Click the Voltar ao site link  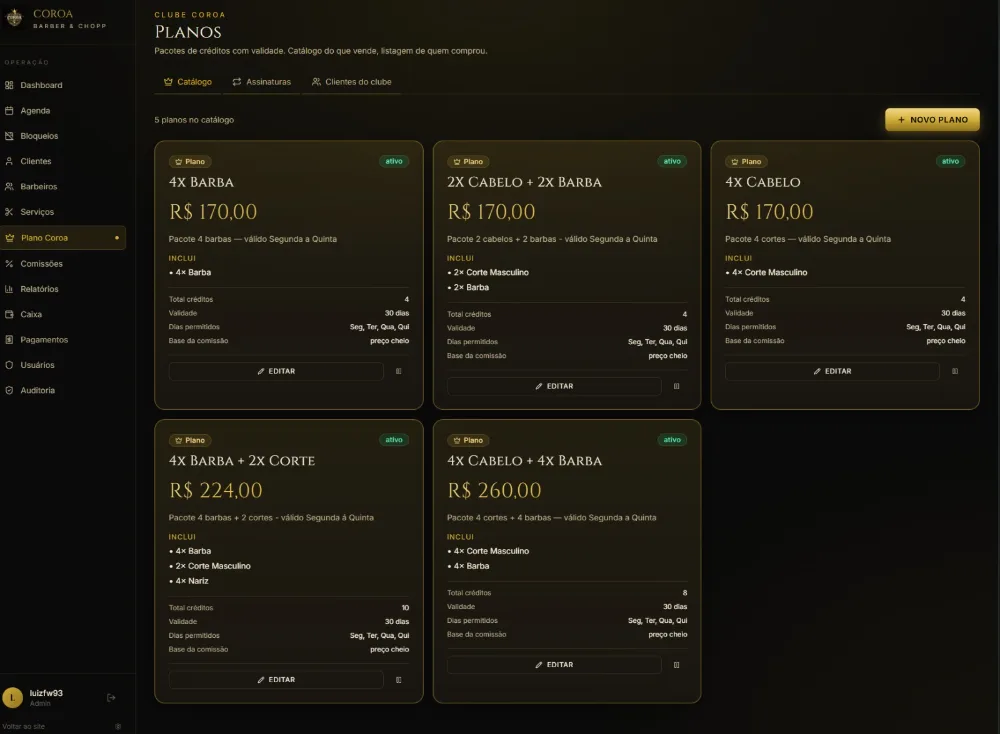coord(24,726)
